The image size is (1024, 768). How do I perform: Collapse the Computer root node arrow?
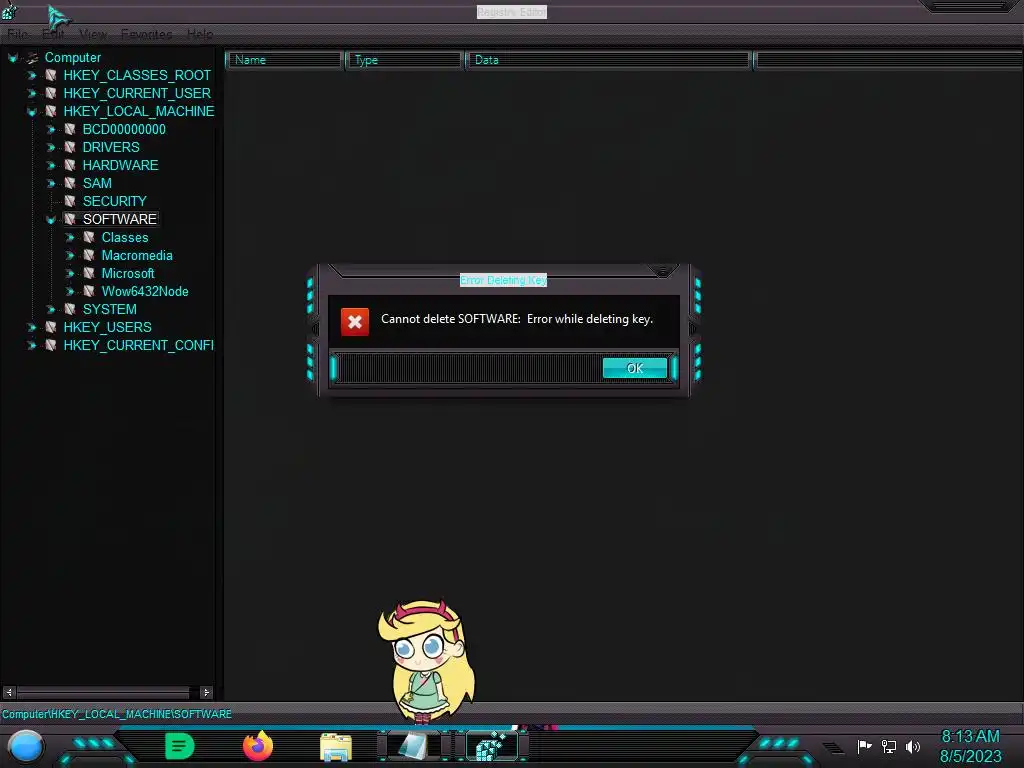coord(12,58)
